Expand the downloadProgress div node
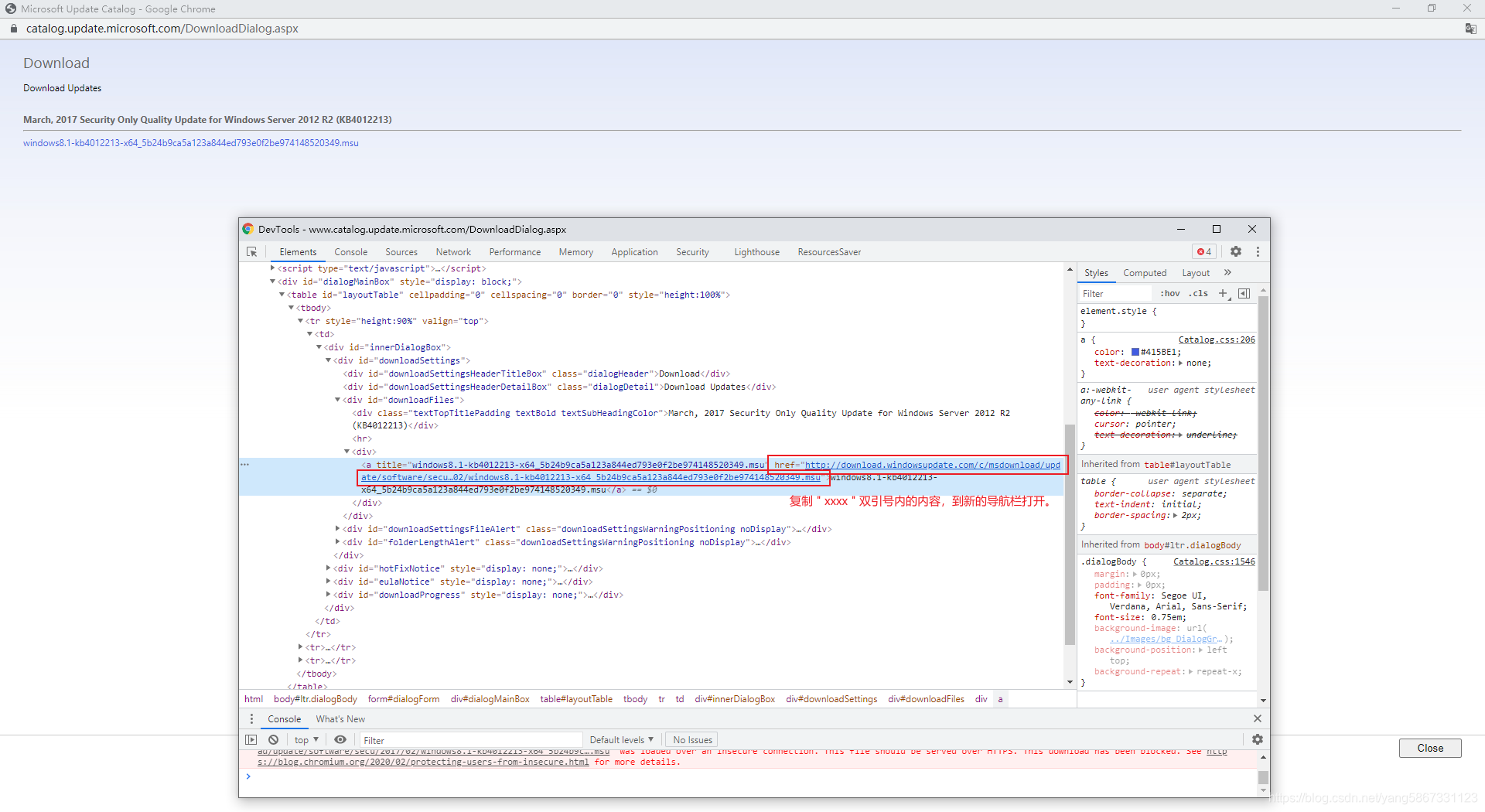 (328, 595)
